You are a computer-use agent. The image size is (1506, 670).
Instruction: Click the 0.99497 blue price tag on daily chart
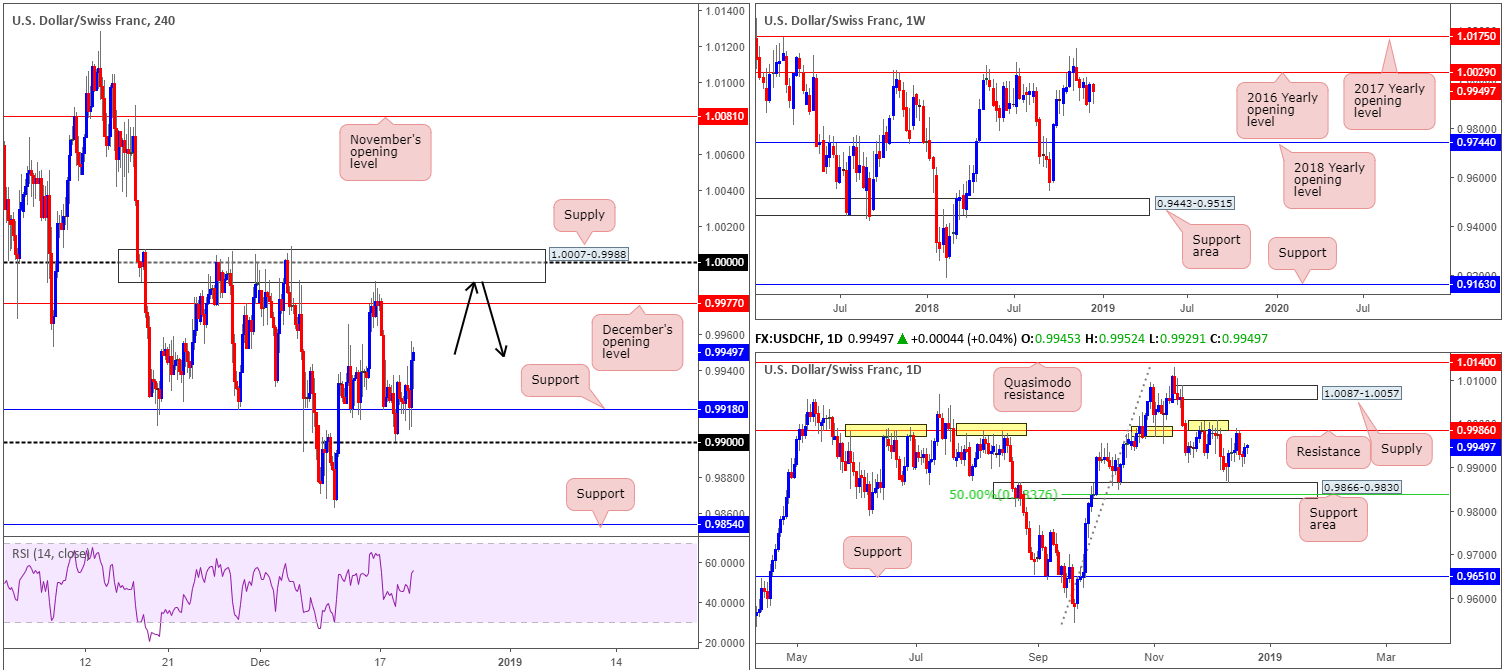pyautogui.click(x=1475, y=447)
